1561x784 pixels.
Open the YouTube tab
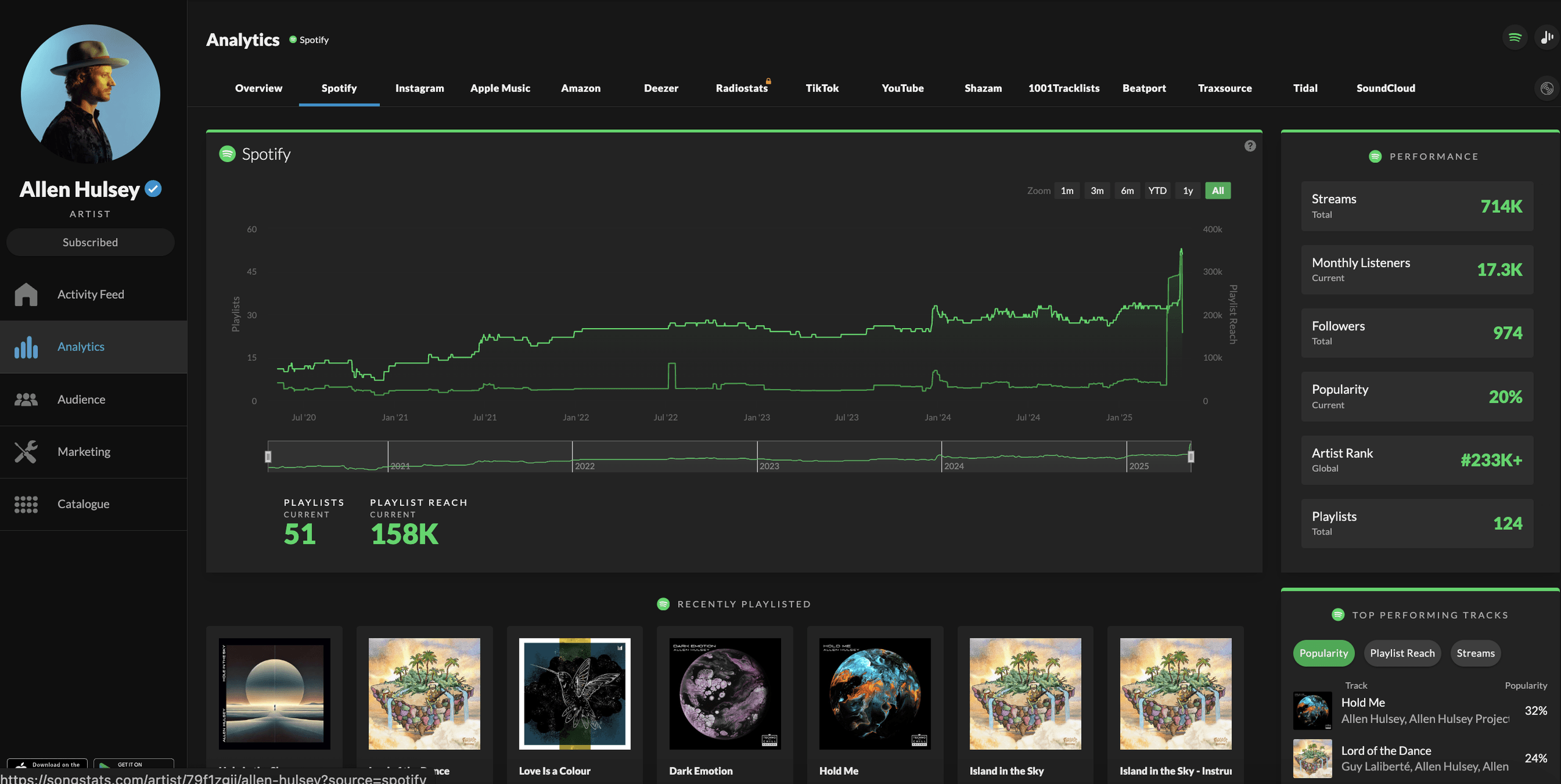tap(902, 88)
